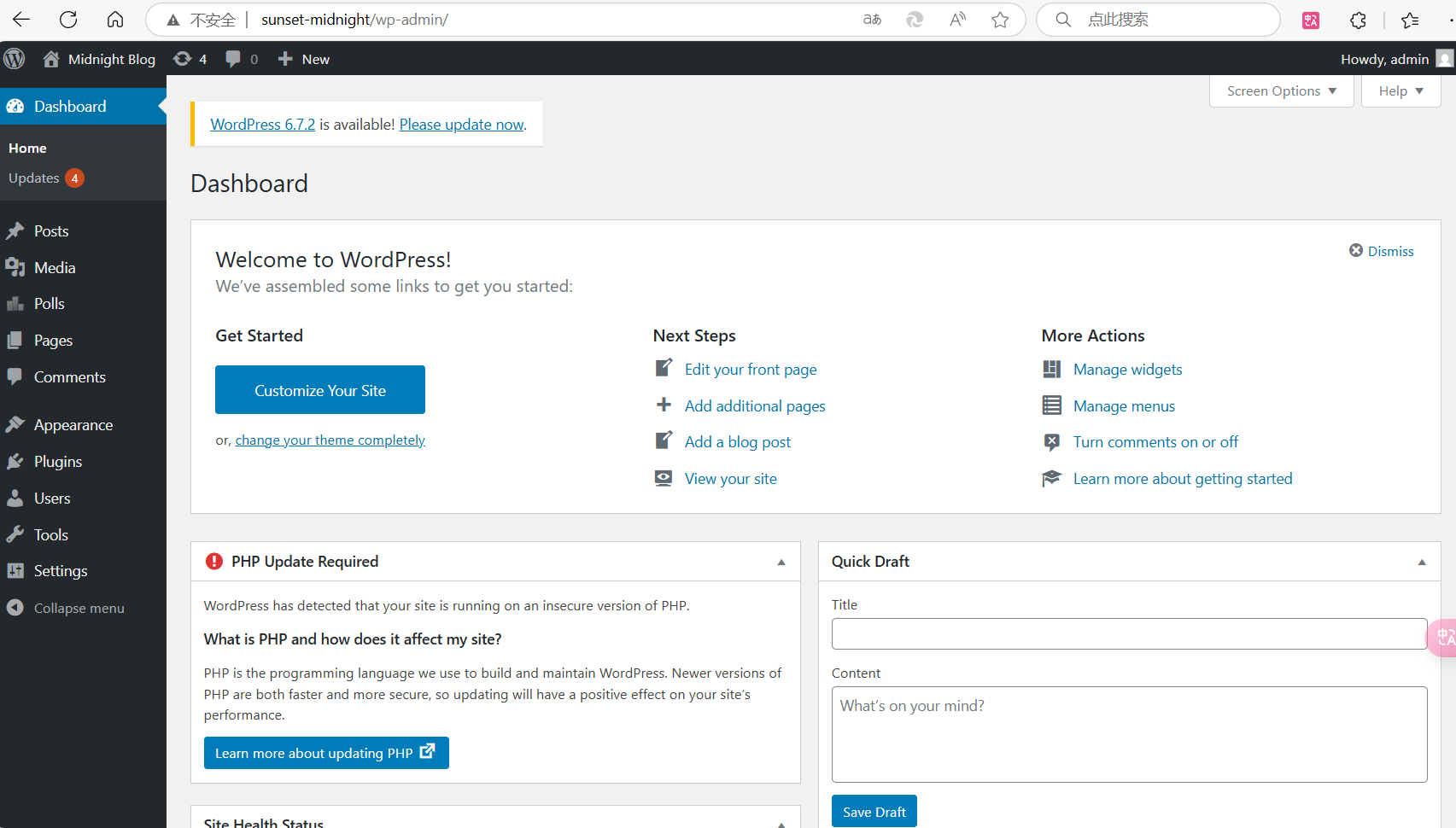This screenshot has height=828, width=1456.
Task: Click the WordPress logo in admin bar
Action: pyautogui.click(x=15, y=59)
